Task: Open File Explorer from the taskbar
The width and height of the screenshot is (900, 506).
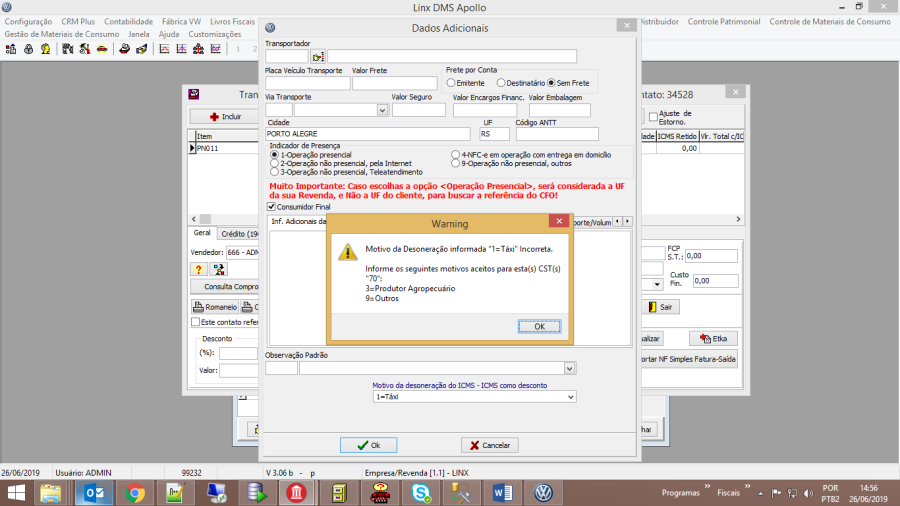Action: point(51,493)
